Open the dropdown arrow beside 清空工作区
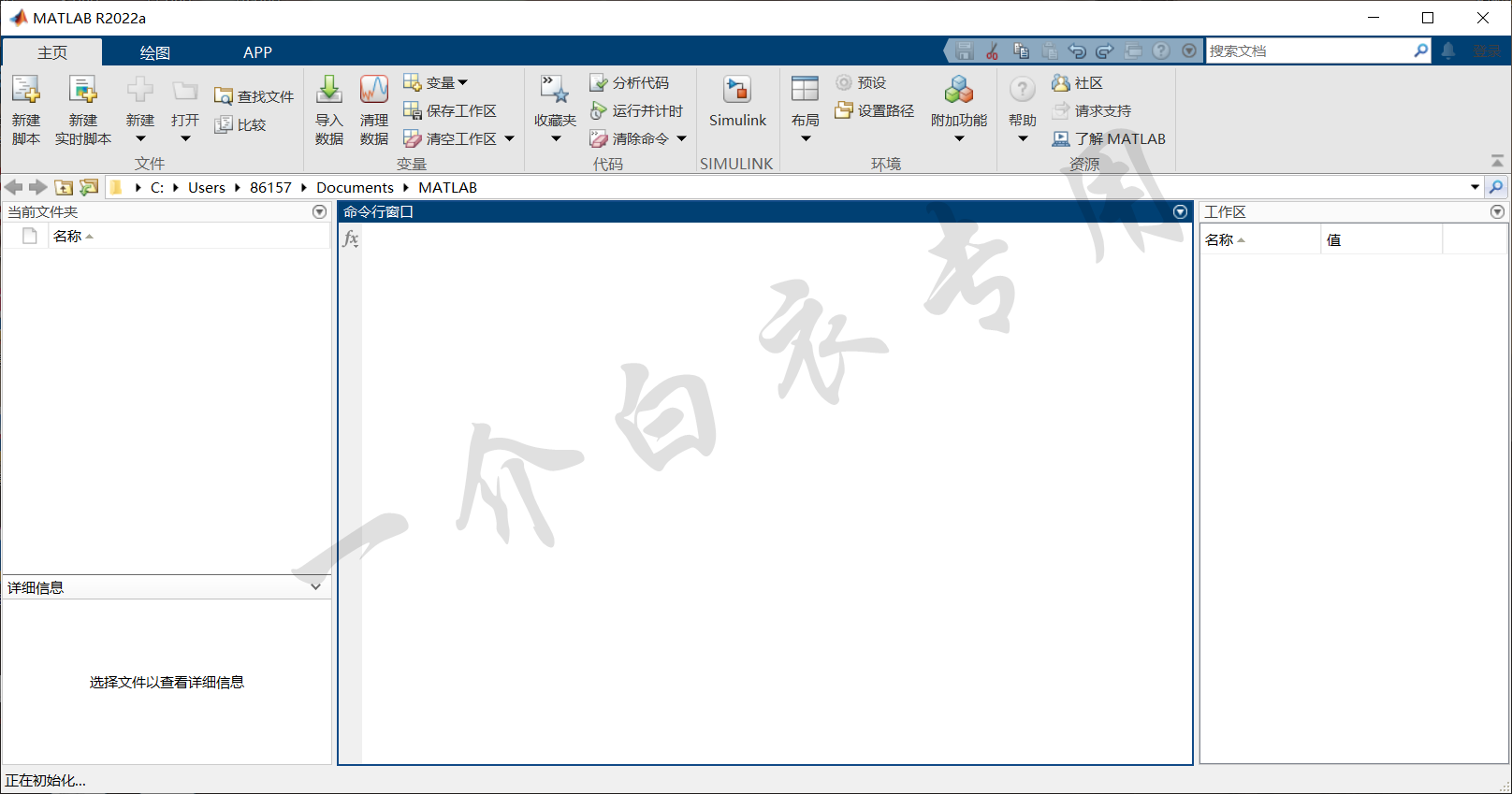This screenshot has height=794, width=1512. [x=510, y=138]
